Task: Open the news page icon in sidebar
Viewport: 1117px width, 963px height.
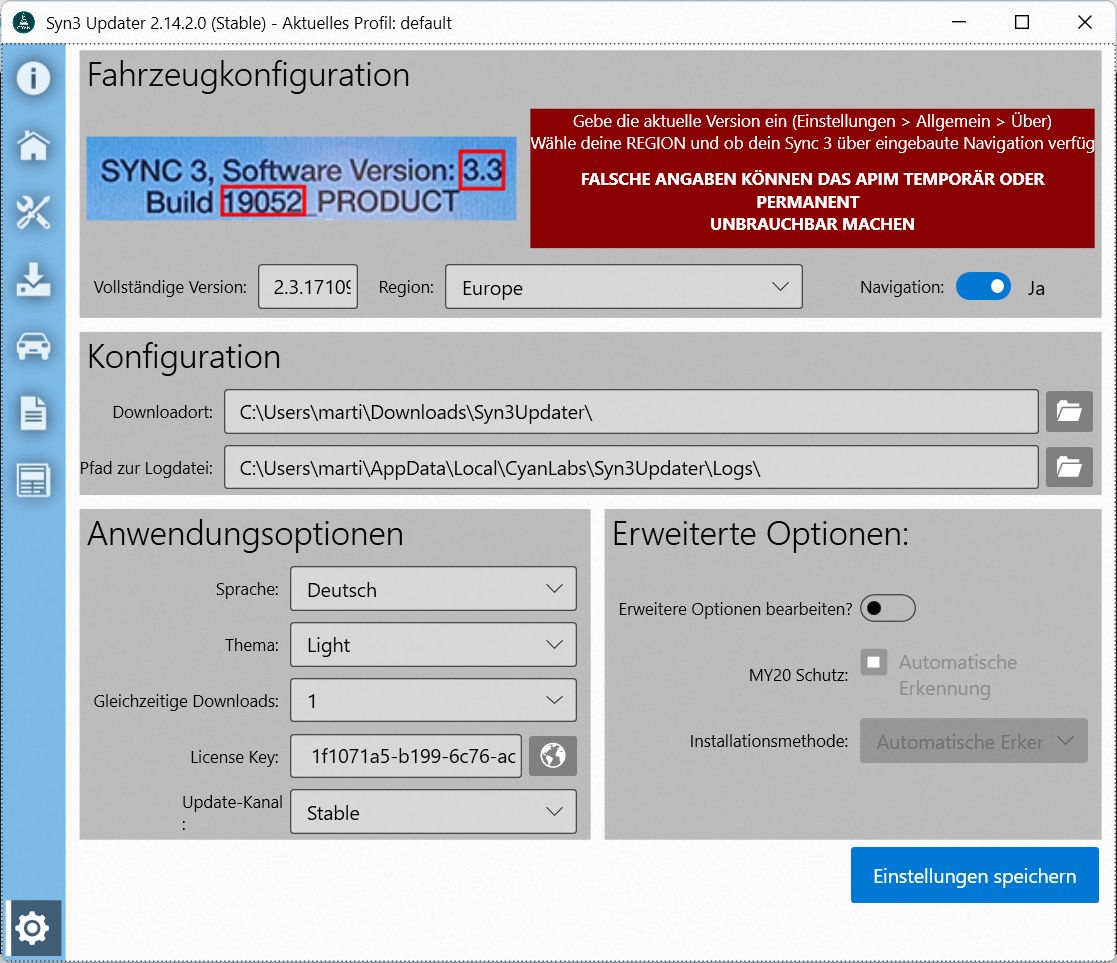Action: (33, 480)
